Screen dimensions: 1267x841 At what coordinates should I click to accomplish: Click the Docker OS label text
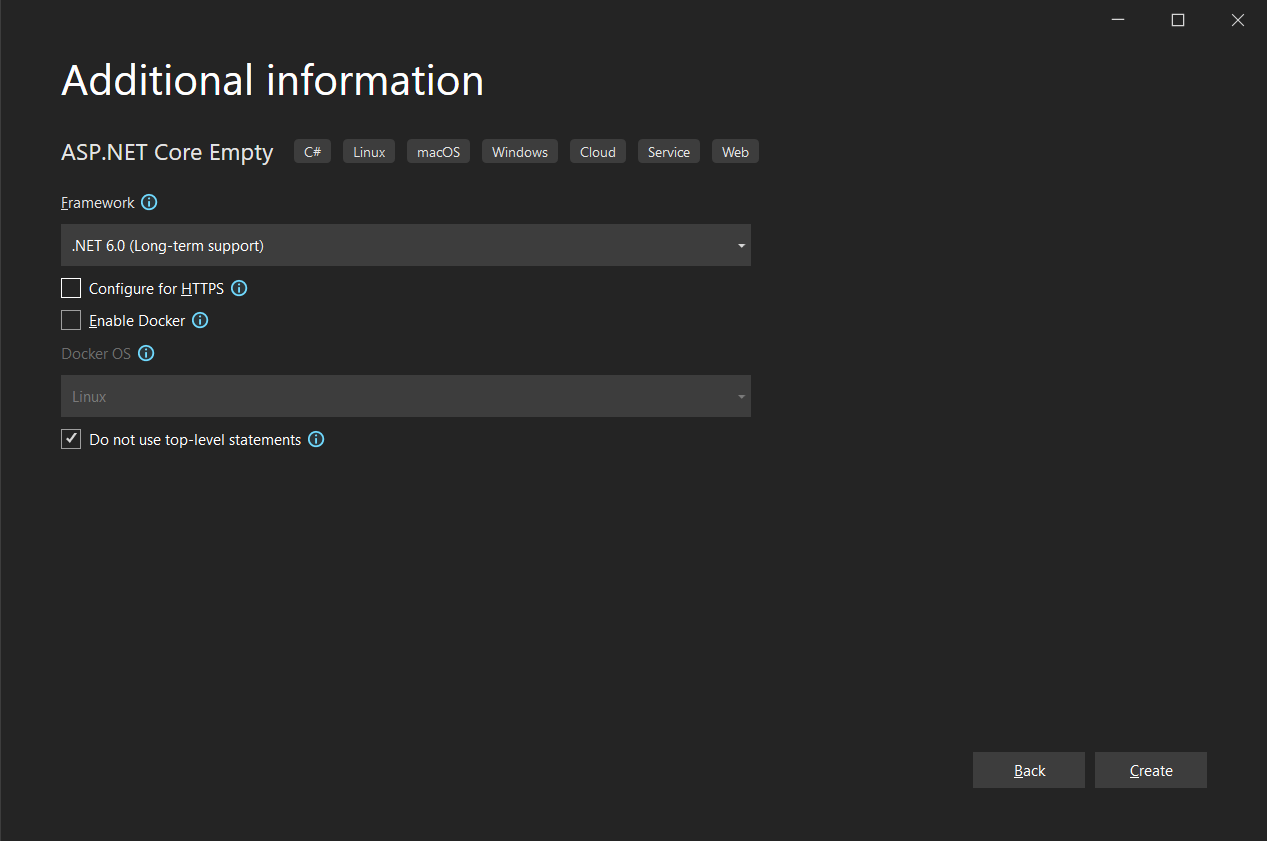(96, 353)
